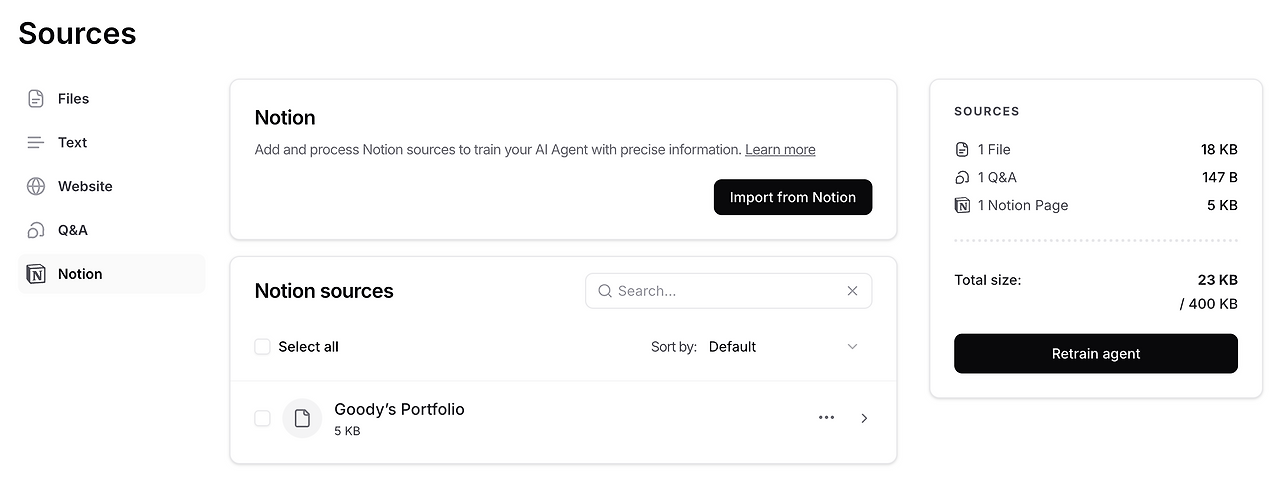The image size is (1280, 486).
Task: Go to the Q&A sources tab
Action: [x=73, y=231]
